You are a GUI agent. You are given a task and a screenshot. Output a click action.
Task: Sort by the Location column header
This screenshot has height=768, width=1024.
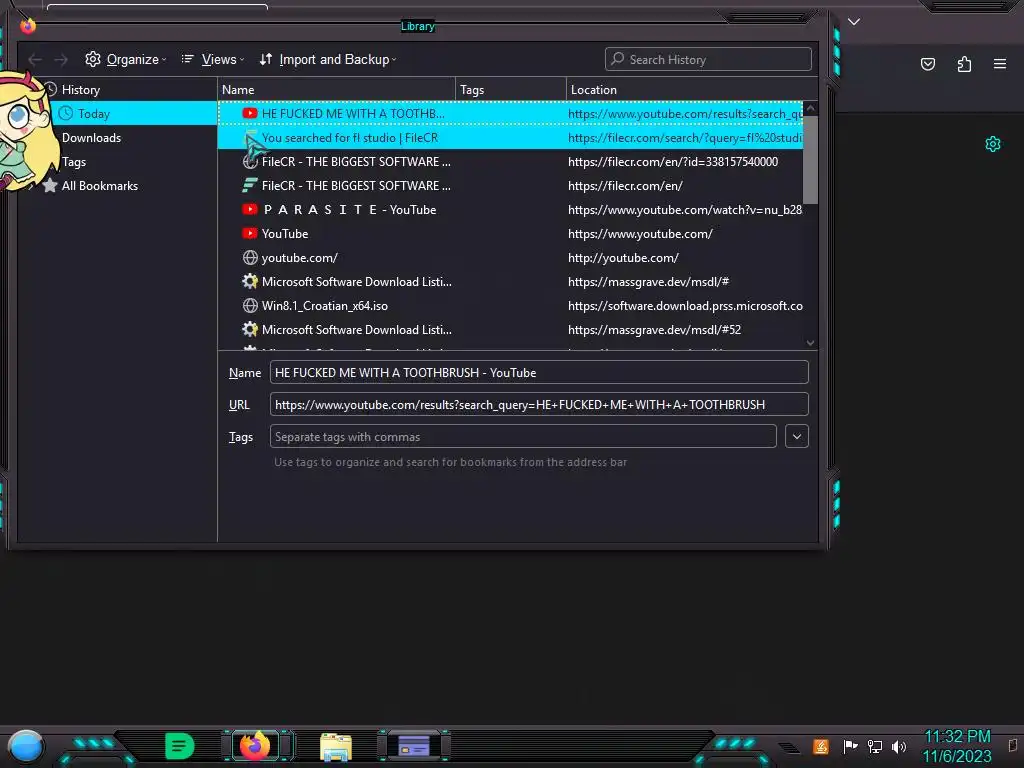tap(692, 89)
